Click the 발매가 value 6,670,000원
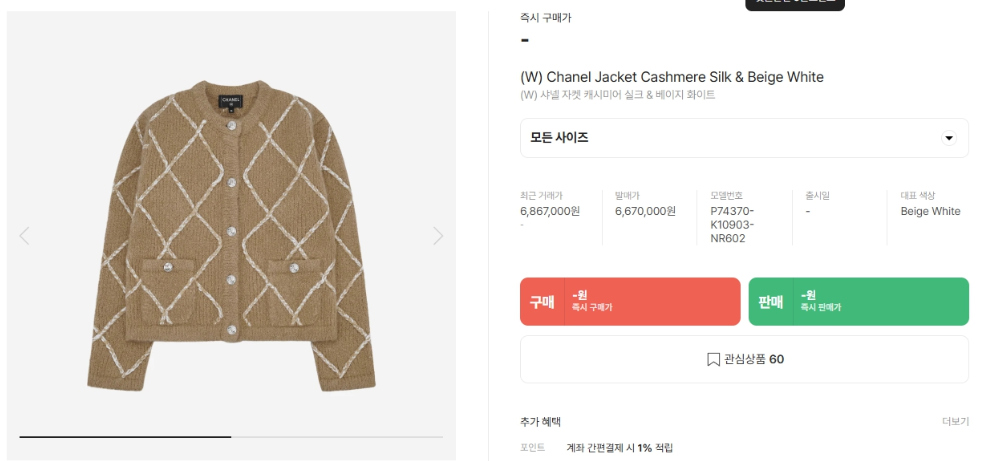 [x=645, y=211]
